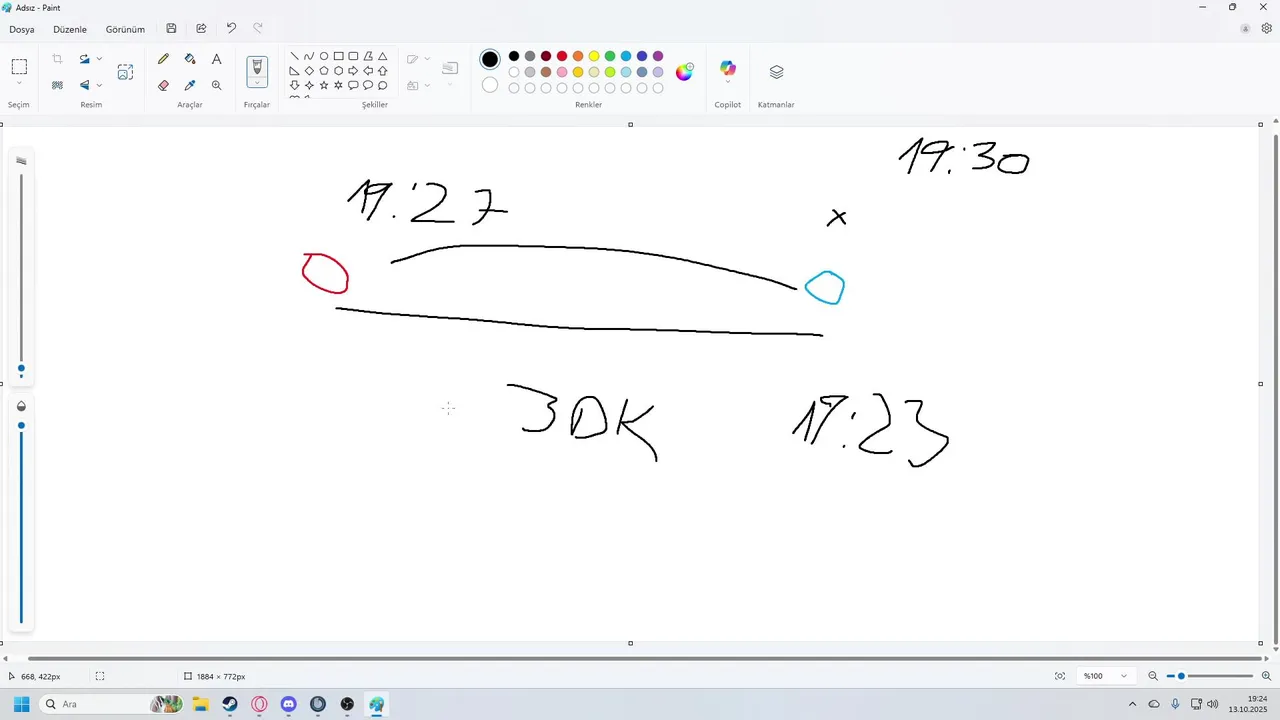1280x720 pixels.
Task: Open Steam from the taskbar
Action: 230,704
